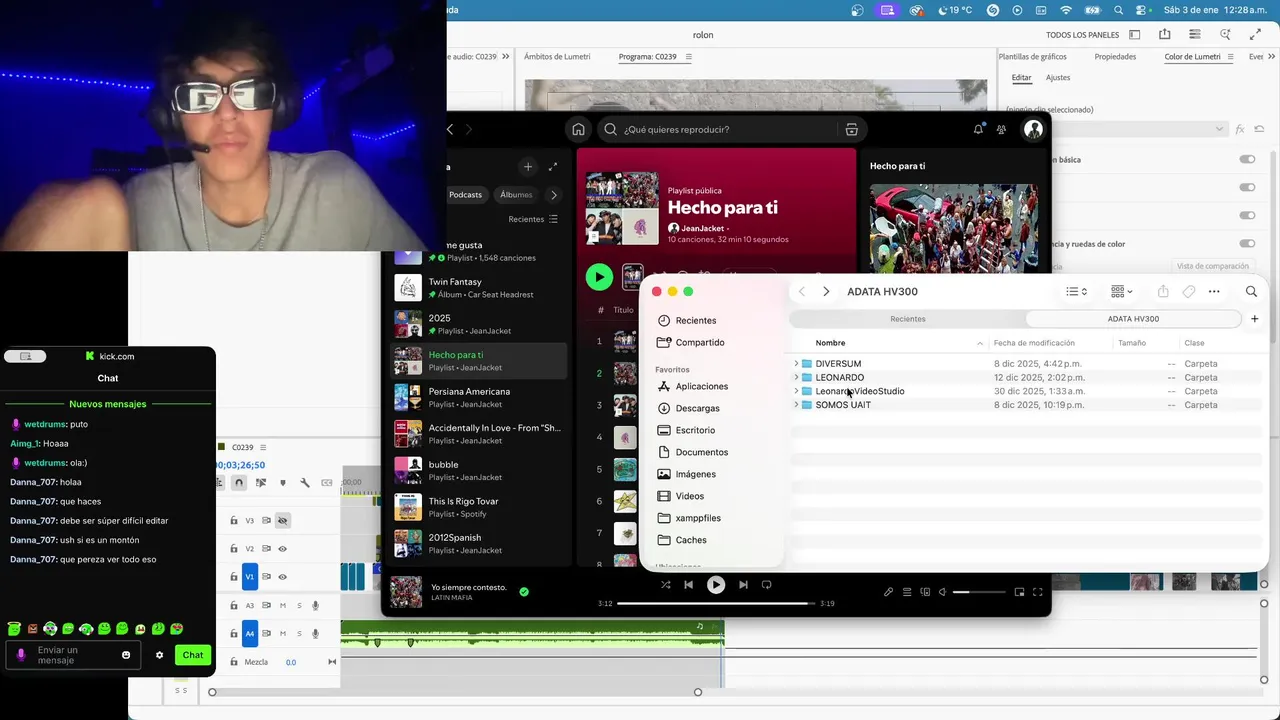Open Persiana Americana playlist in library

tap(479, 397)
